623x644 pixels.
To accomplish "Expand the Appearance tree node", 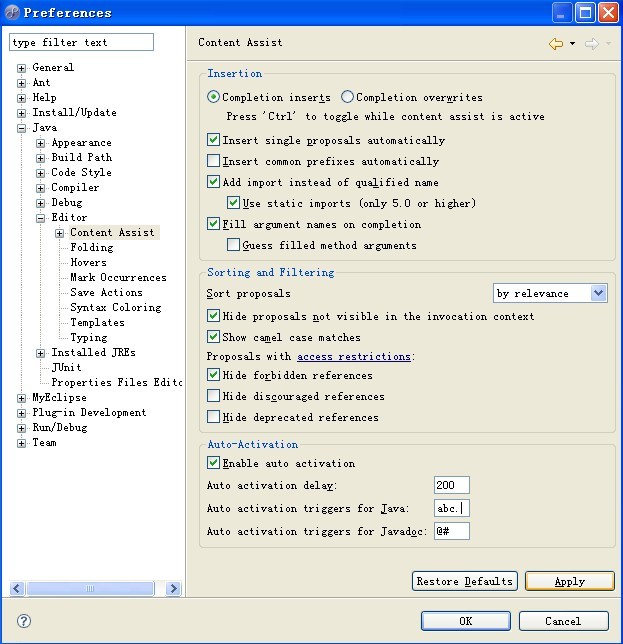I will 40,143.
